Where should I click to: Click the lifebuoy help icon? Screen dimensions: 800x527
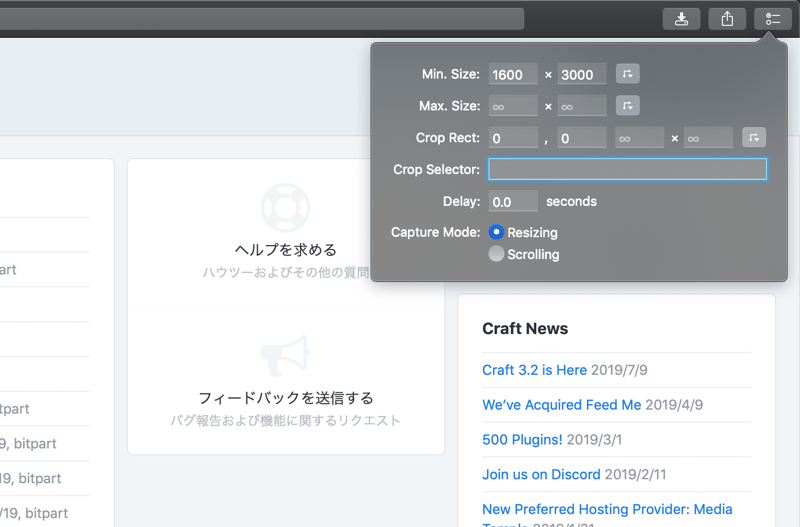[285, 207]
